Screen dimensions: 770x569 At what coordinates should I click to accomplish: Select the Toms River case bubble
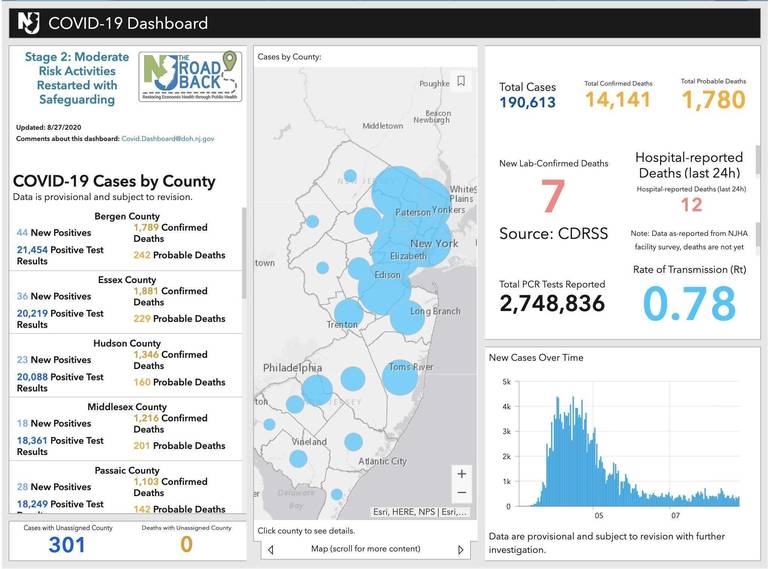coord(400,377)
